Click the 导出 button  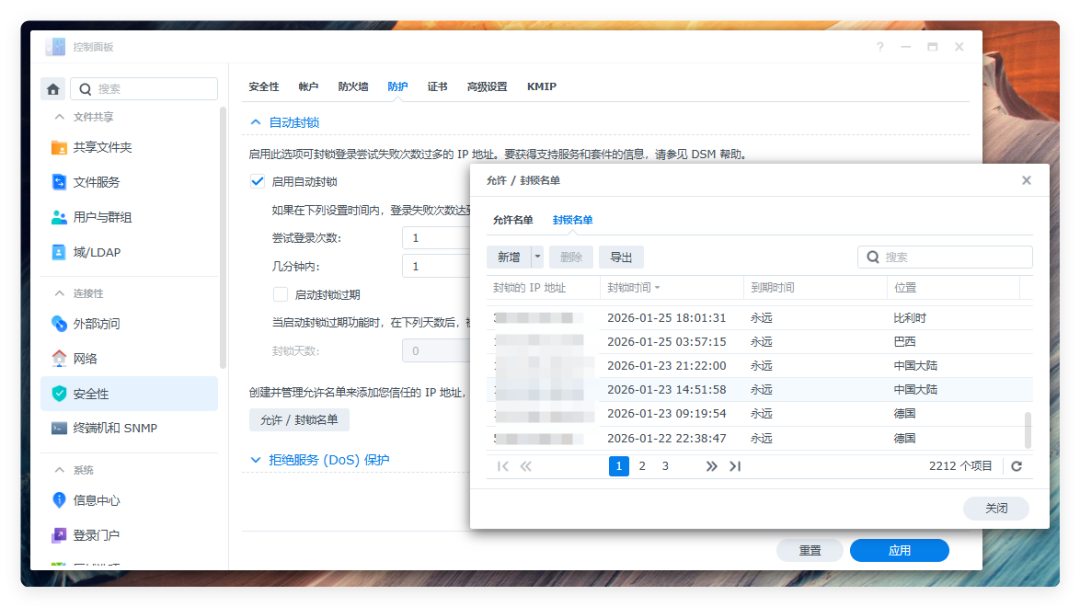pos(621,257)
